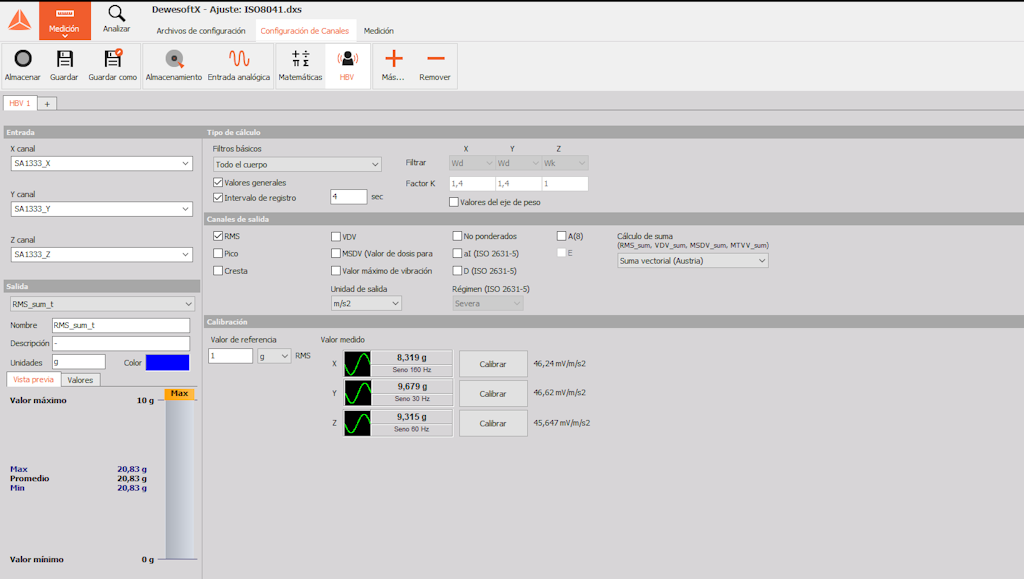Image resolution: width=1024 pixels, height=579 pixels.
Task: Click the Dewesoft logo icon
Action: (20, 20)
